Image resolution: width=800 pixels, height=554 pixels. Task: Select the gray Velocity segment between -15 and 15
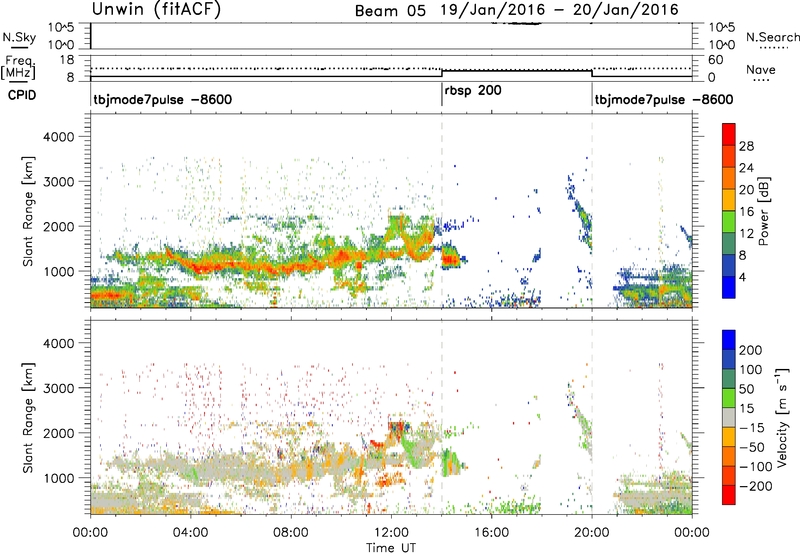[729, 418]
